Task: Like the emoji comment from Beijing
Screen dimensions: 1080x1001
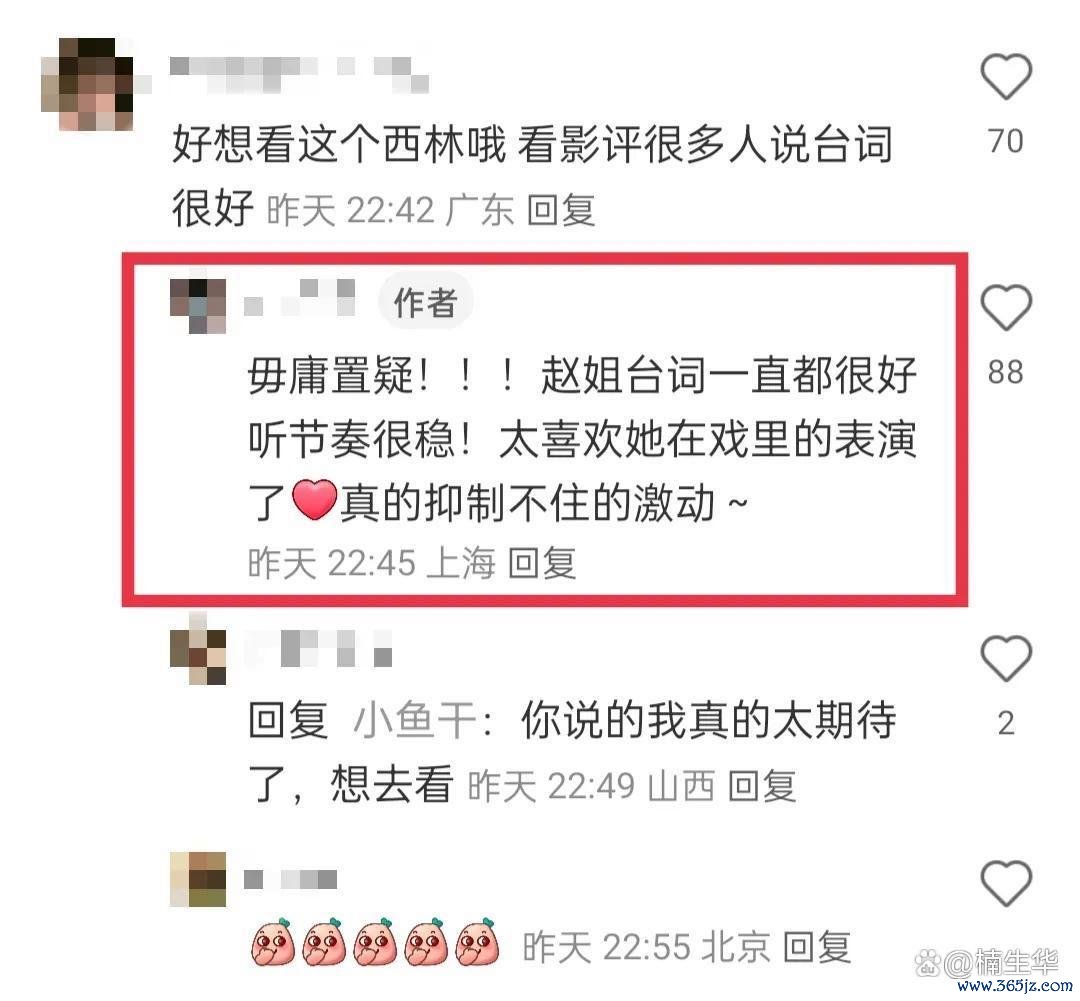Action: click(1006, 883)
